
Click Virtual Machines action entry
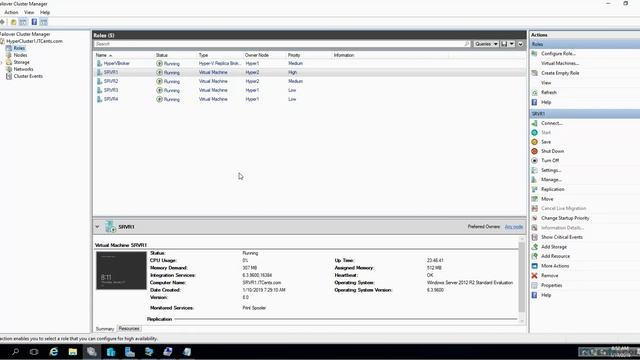pyautogui.click(x=560, y=63)
